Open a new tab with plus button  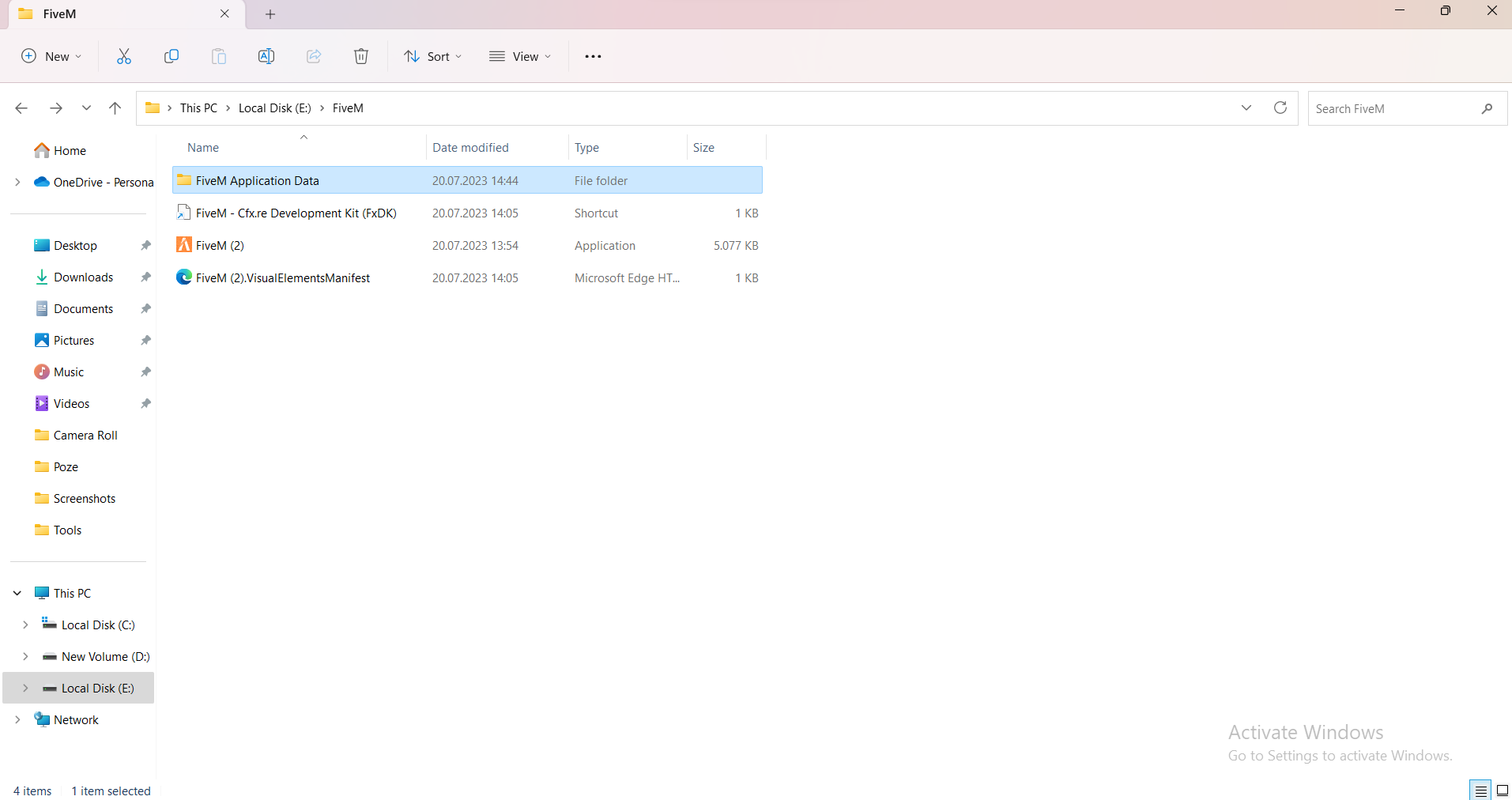click(x=270, y=14)
